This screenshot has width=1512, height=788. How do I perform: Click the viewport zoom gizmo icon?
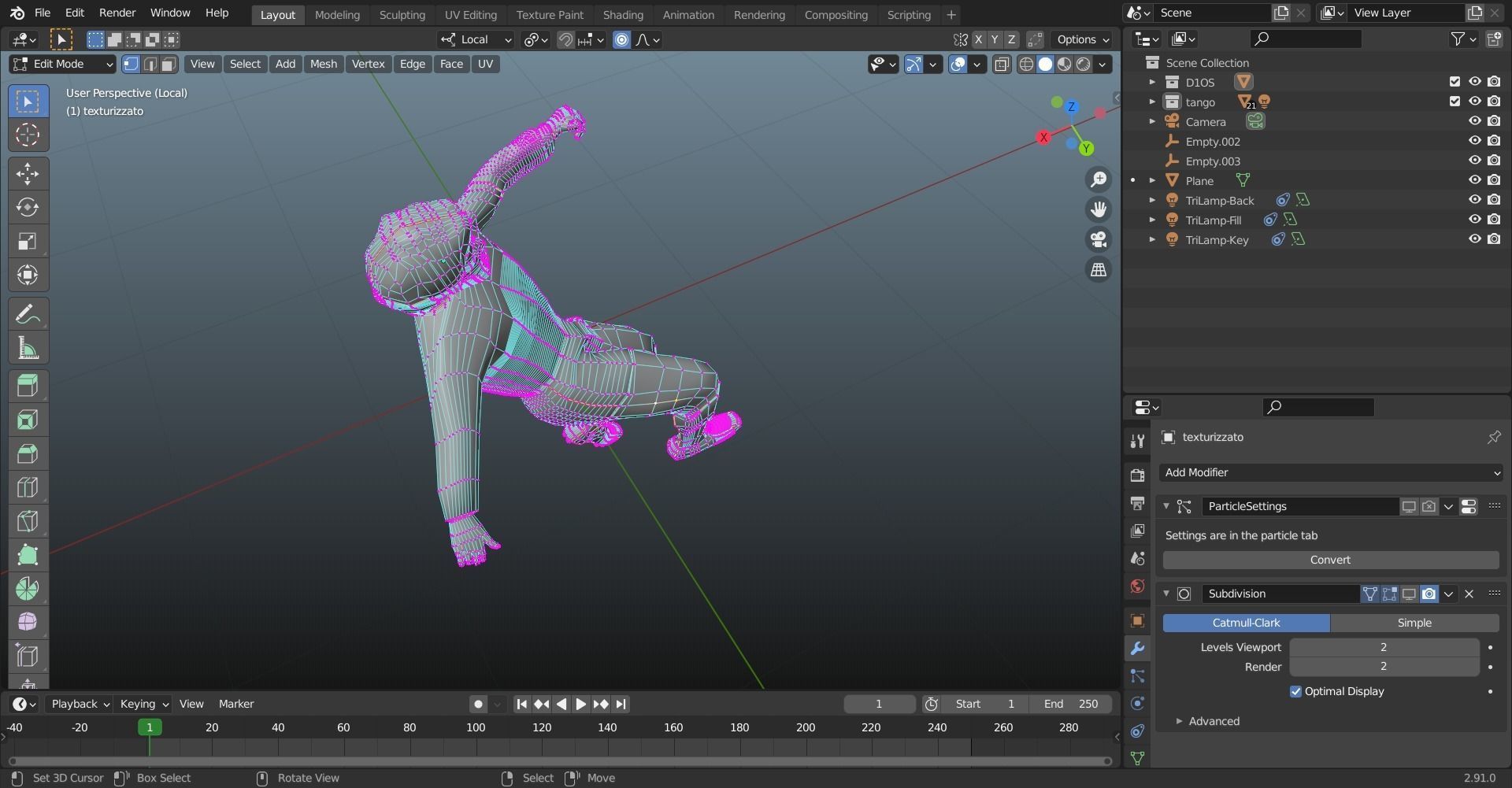click(1098, 179)
